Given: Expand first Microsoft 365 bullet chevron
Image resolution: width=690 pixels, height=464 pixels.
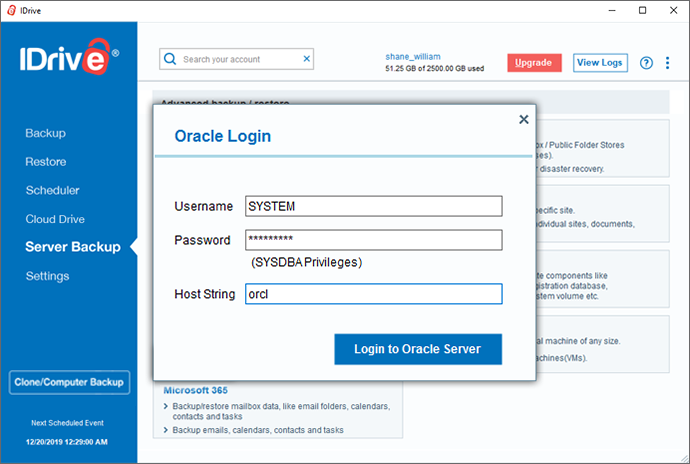Looking at the screenshot, I should (166, 406).
